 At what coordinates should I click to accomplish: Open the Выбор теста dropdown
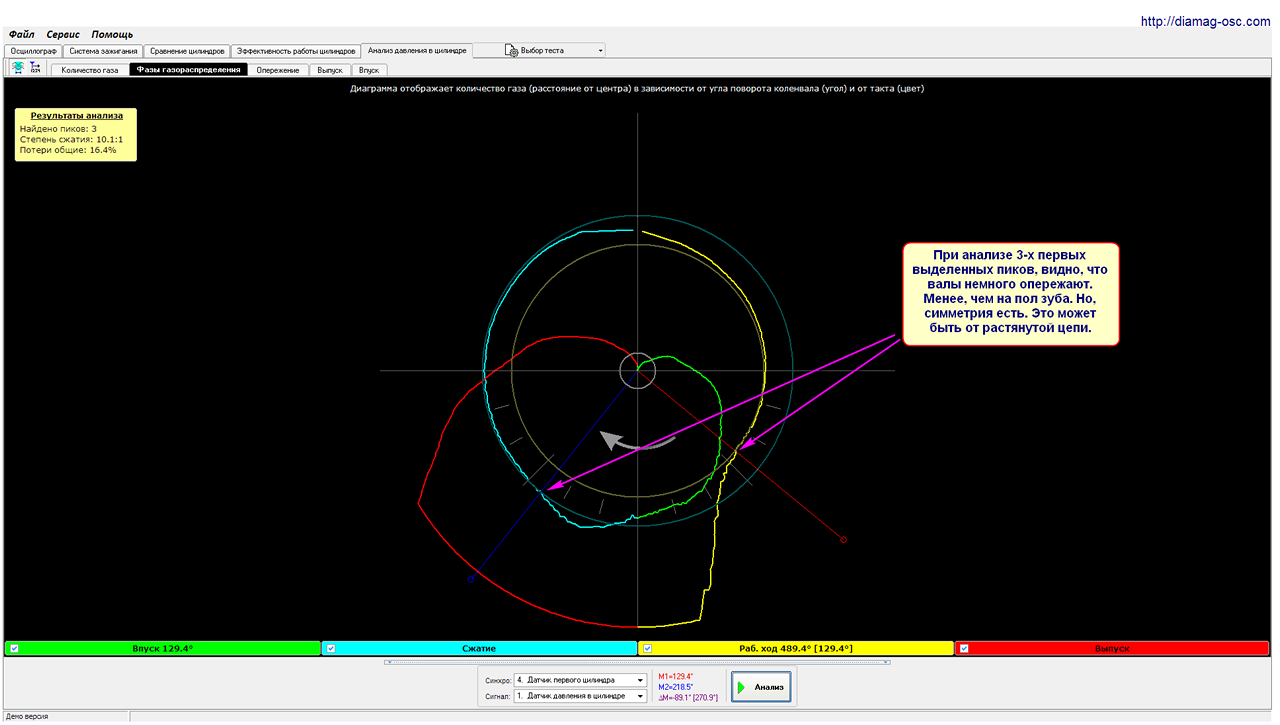click(x=540, y=50)
